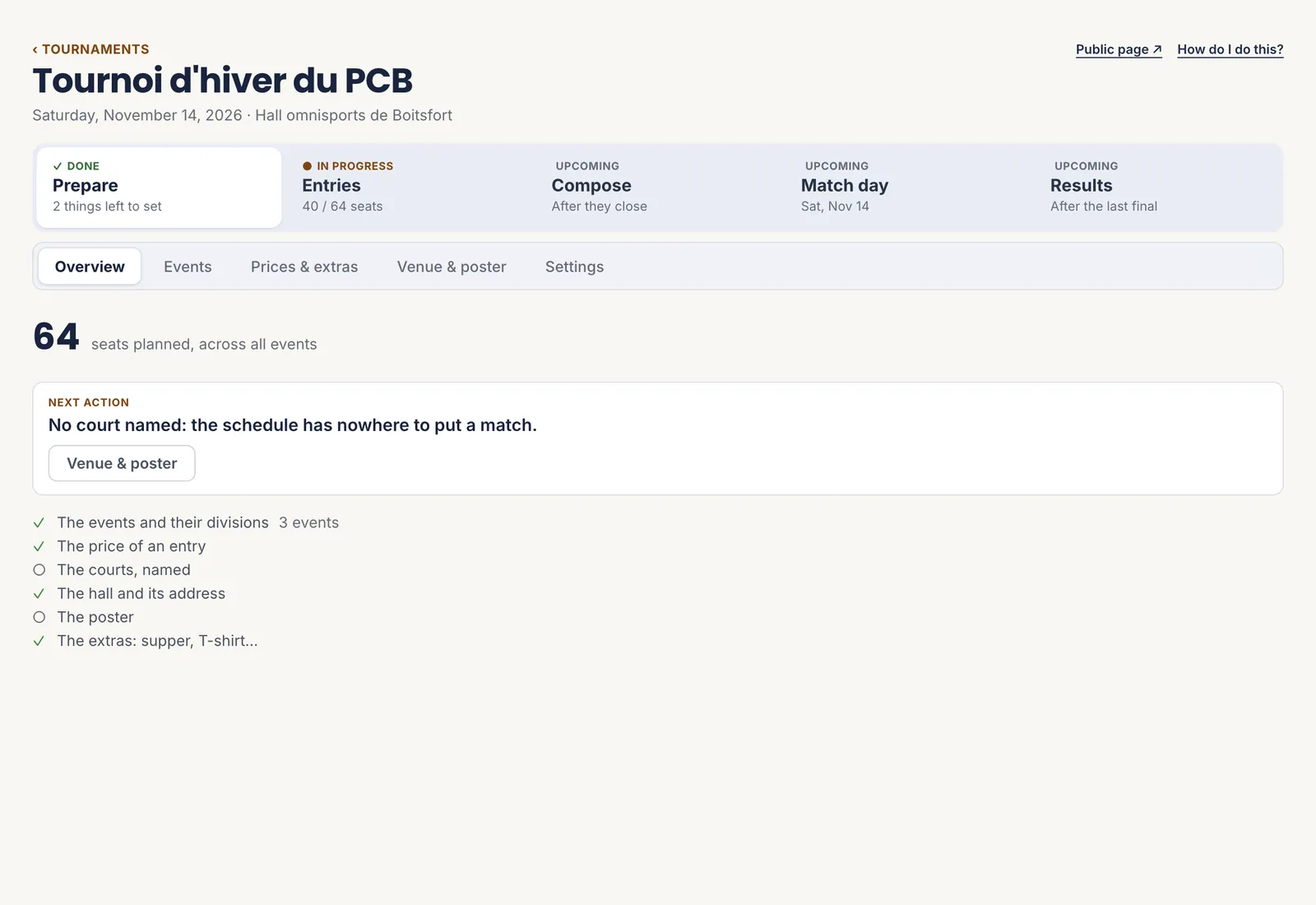Click the DONE checkmark in Prepare card

[x=58, y=166]
